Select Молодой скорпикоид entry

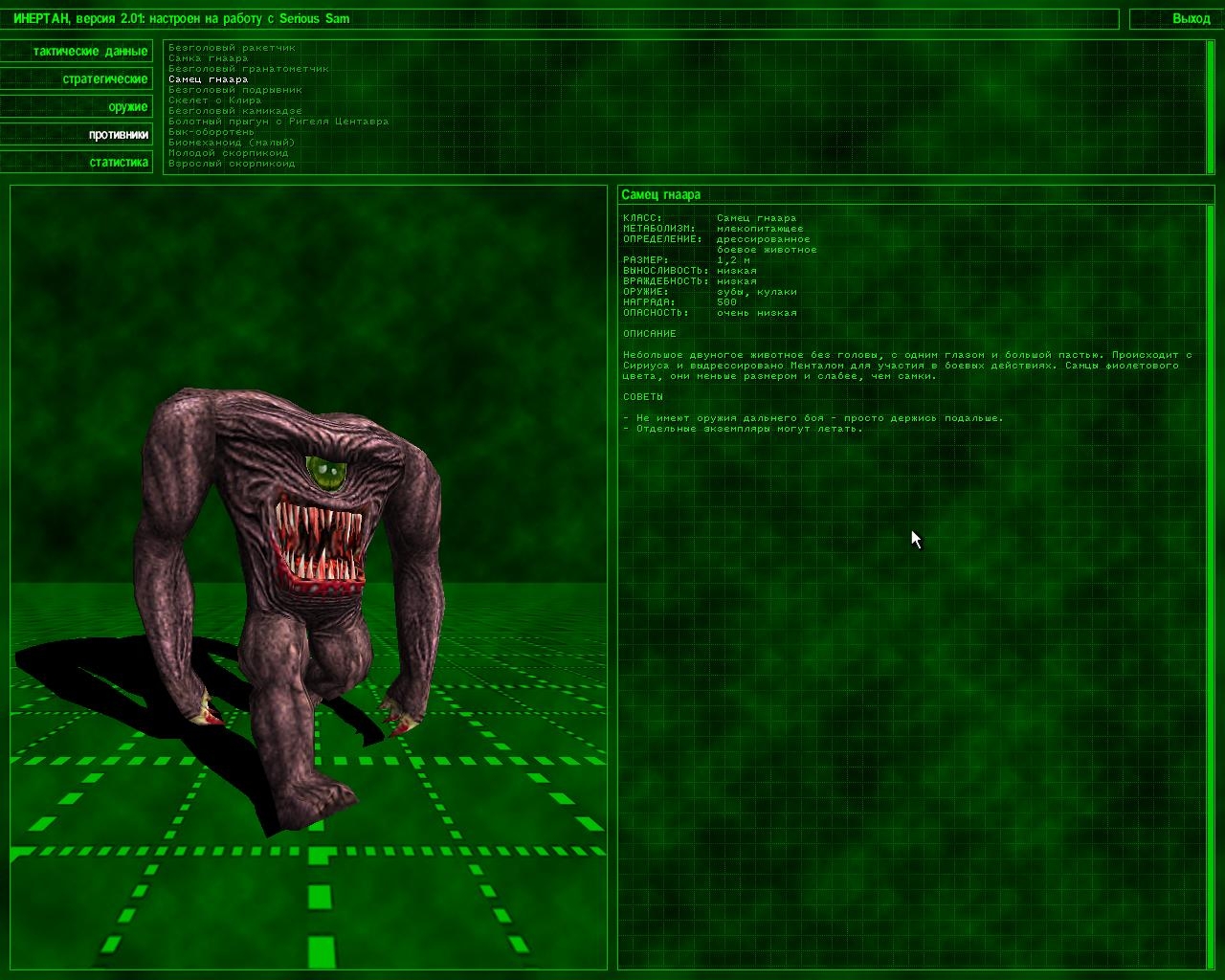tap(228, 152)
